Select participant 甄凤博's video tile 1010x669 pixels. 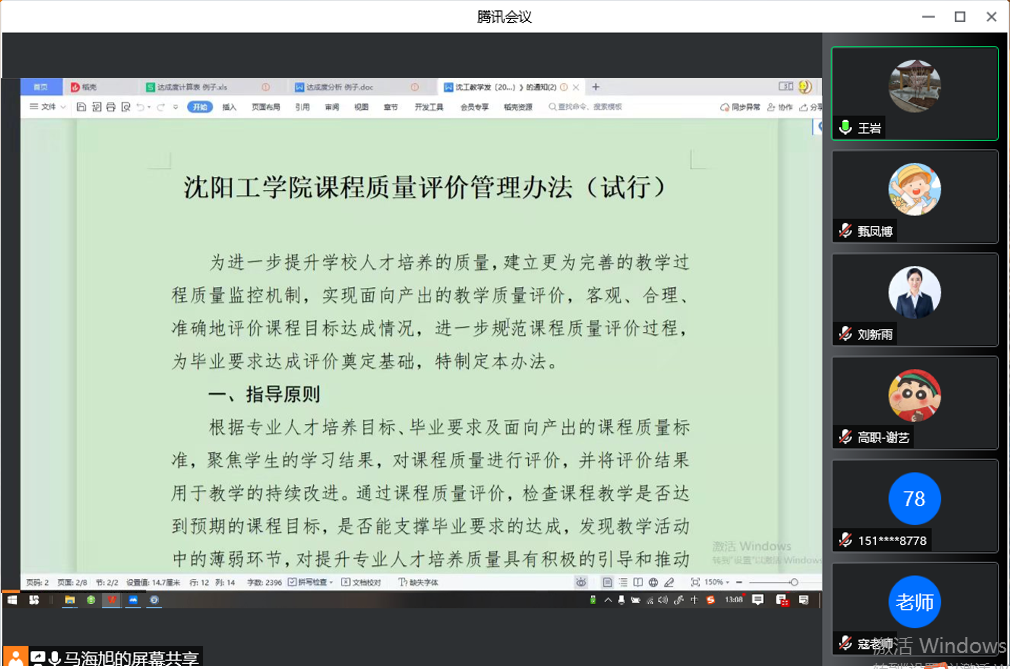(915, 196)
